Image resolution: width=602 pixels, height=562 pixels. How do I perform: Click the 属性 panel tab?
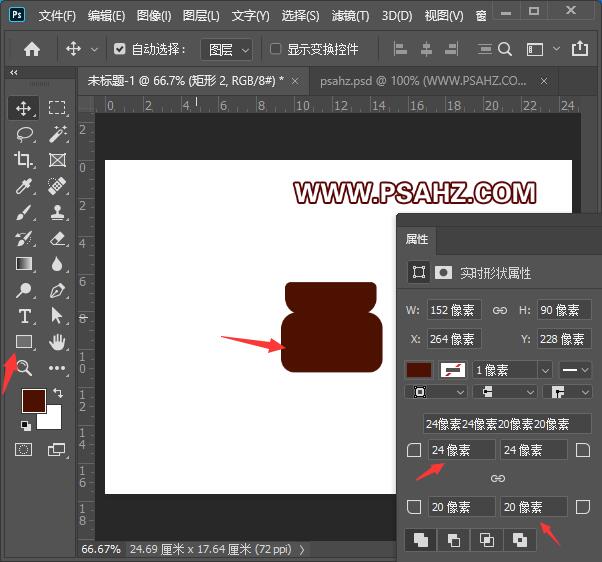(x=417, y=239)
